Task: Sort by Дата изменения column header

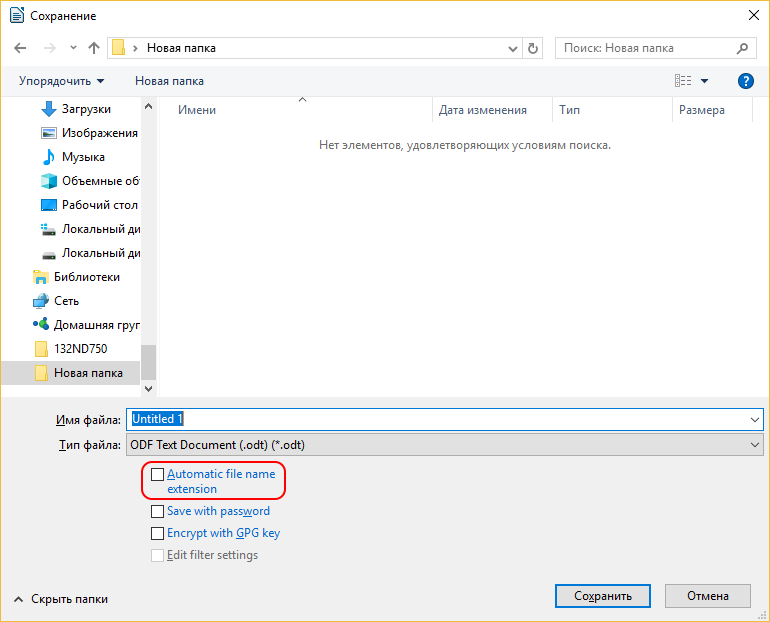Action: [482, 110]
